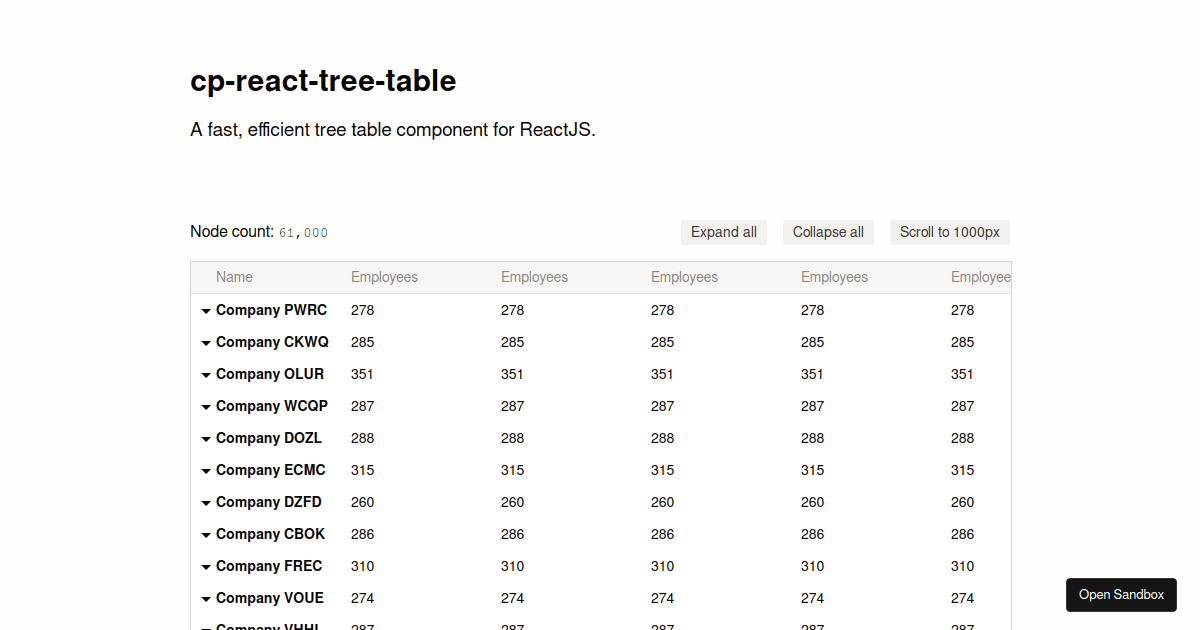1200x630 pixels.
Task: Click the cp-react-tree-table heading
Action: (x=322, y=81)
